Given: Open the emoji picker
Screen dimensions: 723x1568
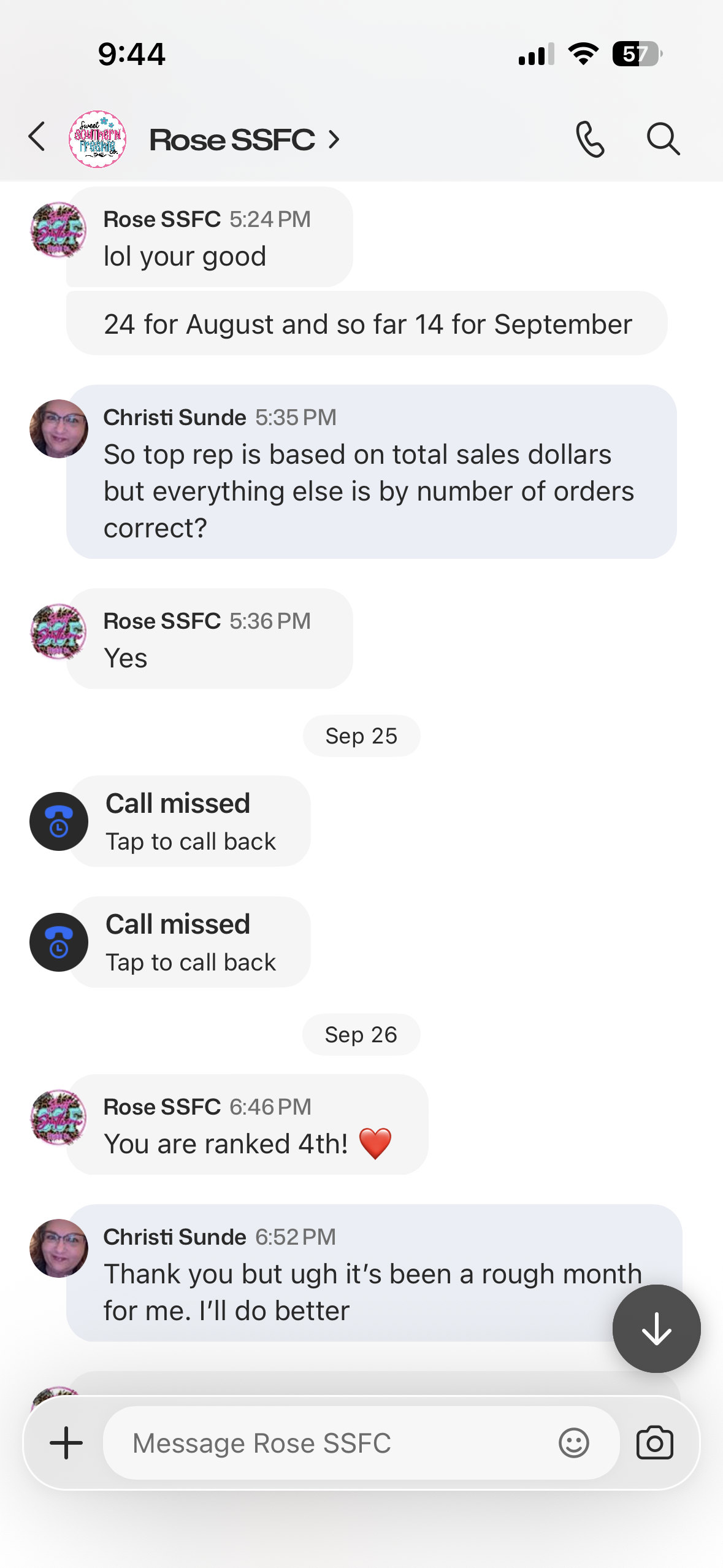Looking at the screenshot, I should click(574, 1443).
